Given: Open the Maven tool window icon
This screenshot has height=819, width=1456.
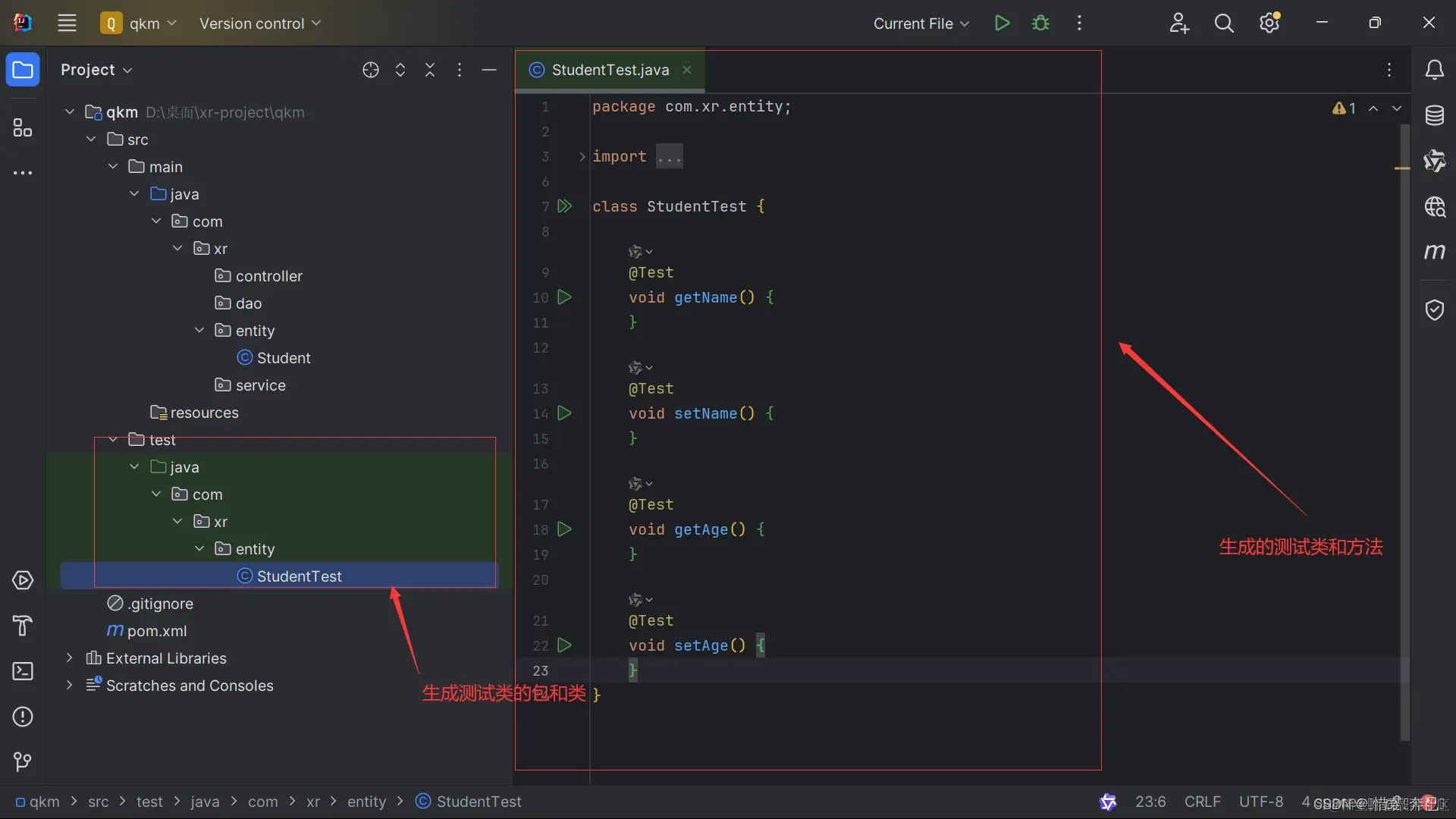Looking at the screenshot, I should point(1434,251).
